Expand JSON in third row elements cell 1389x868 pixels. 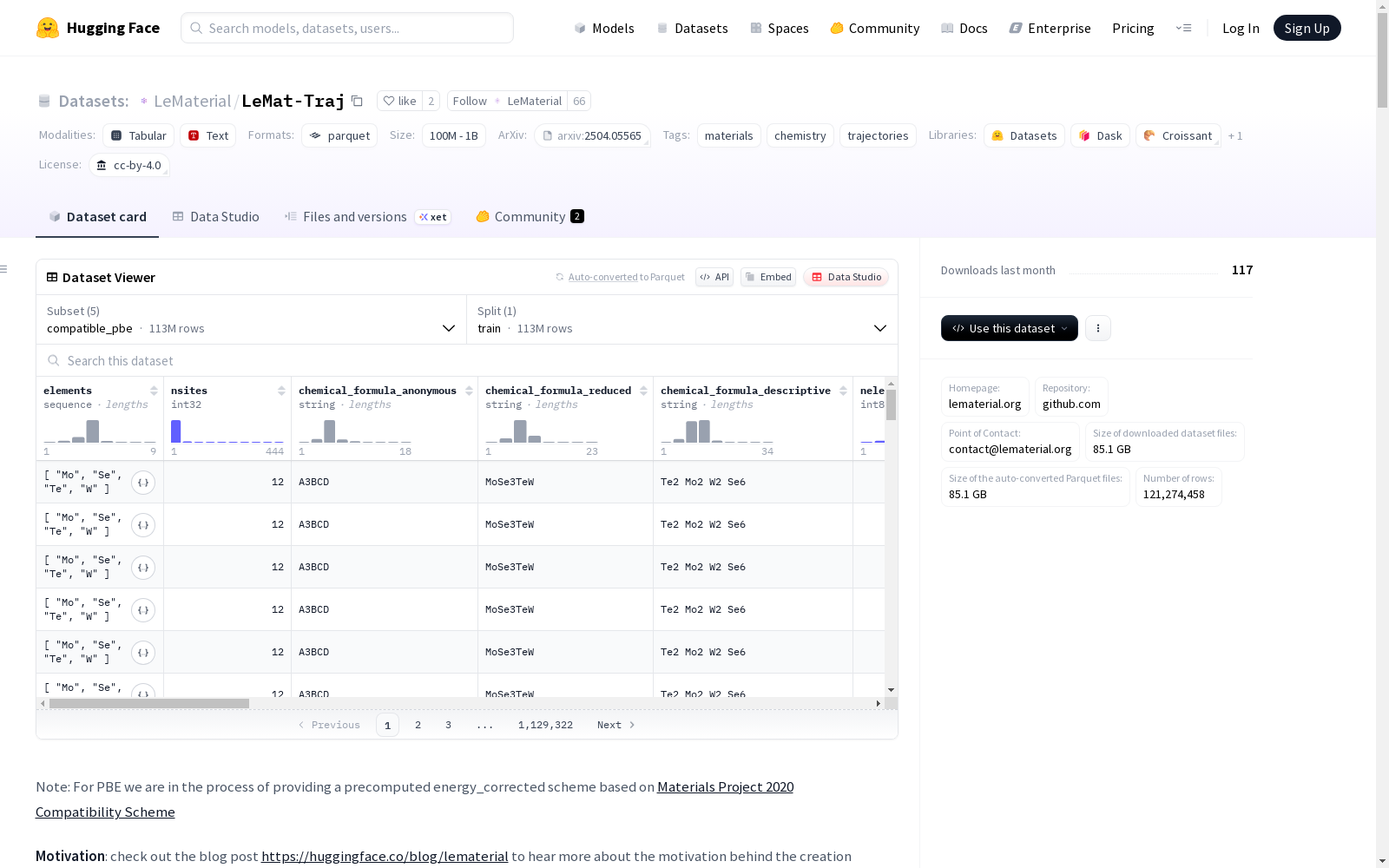[x=143, y=567]
